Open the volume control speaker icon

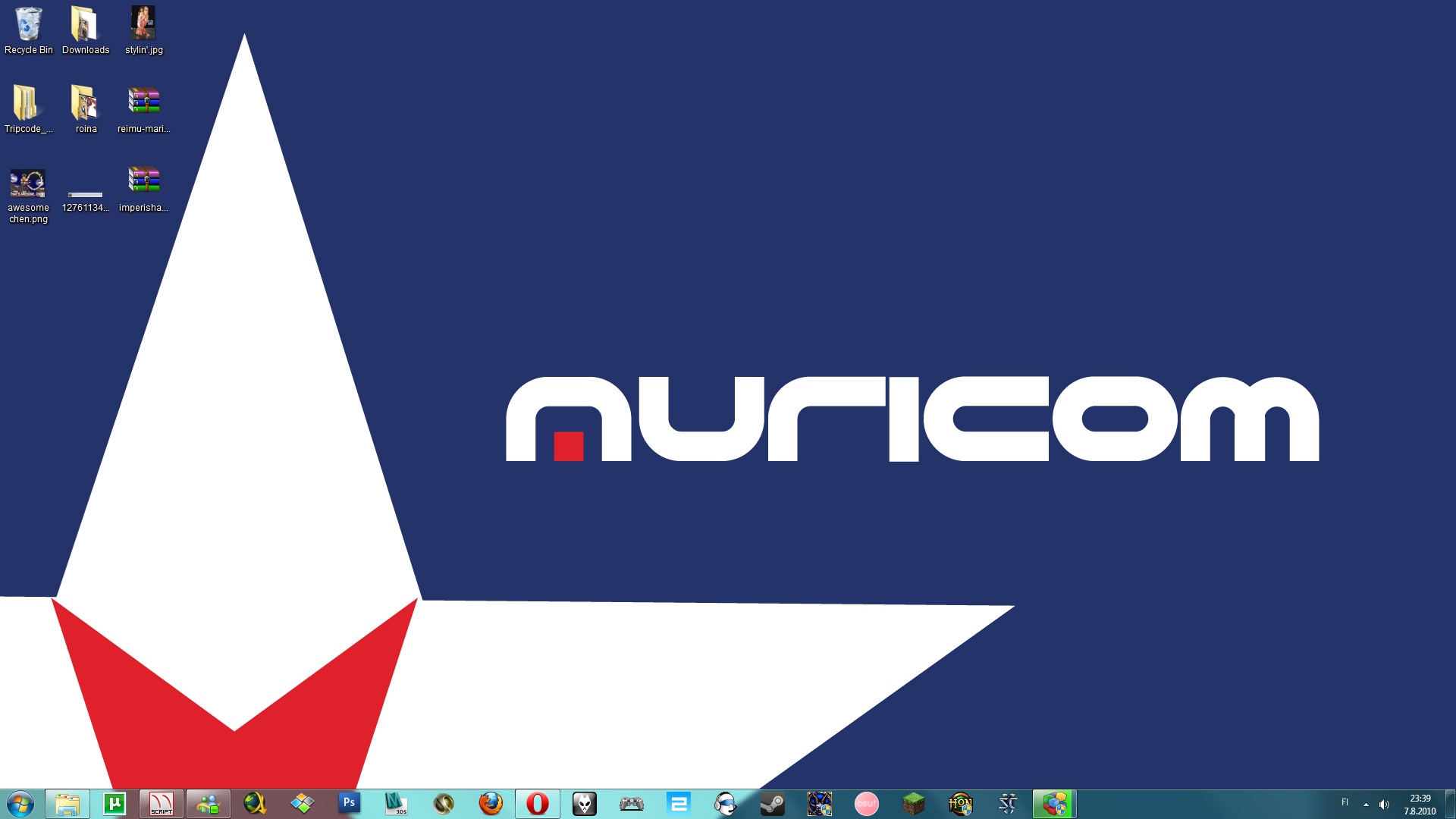(1384, 805)
